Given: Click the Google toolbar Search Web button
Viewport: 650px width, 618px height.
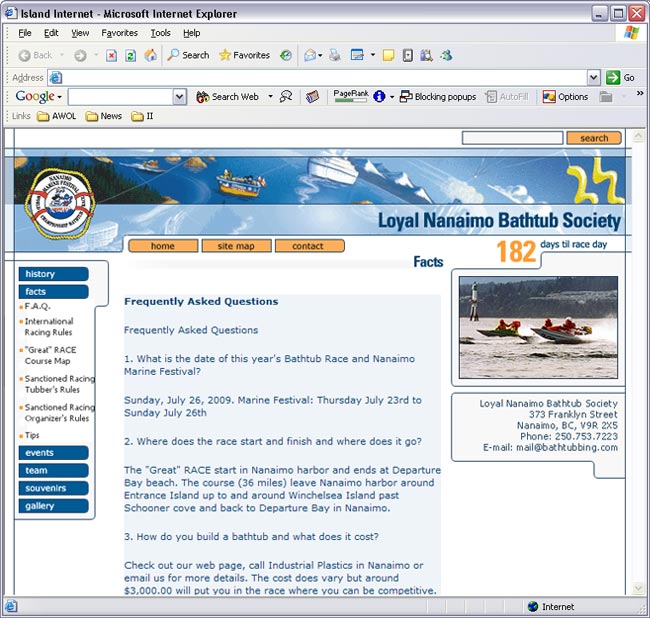Looking at the screenshot, I should click(x=227, y=97).
